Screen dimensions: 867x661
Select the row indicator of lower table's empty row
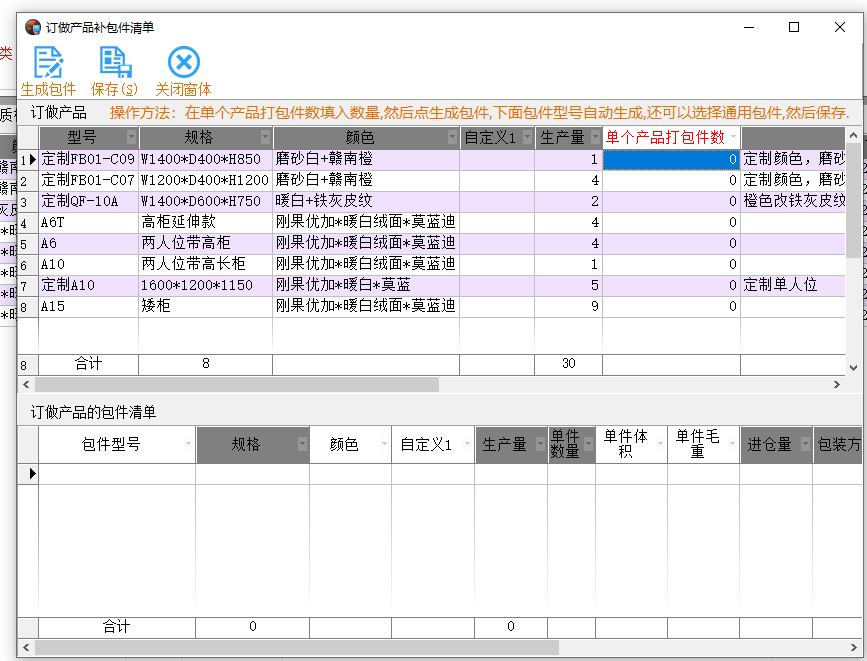(x=28, y=474)
